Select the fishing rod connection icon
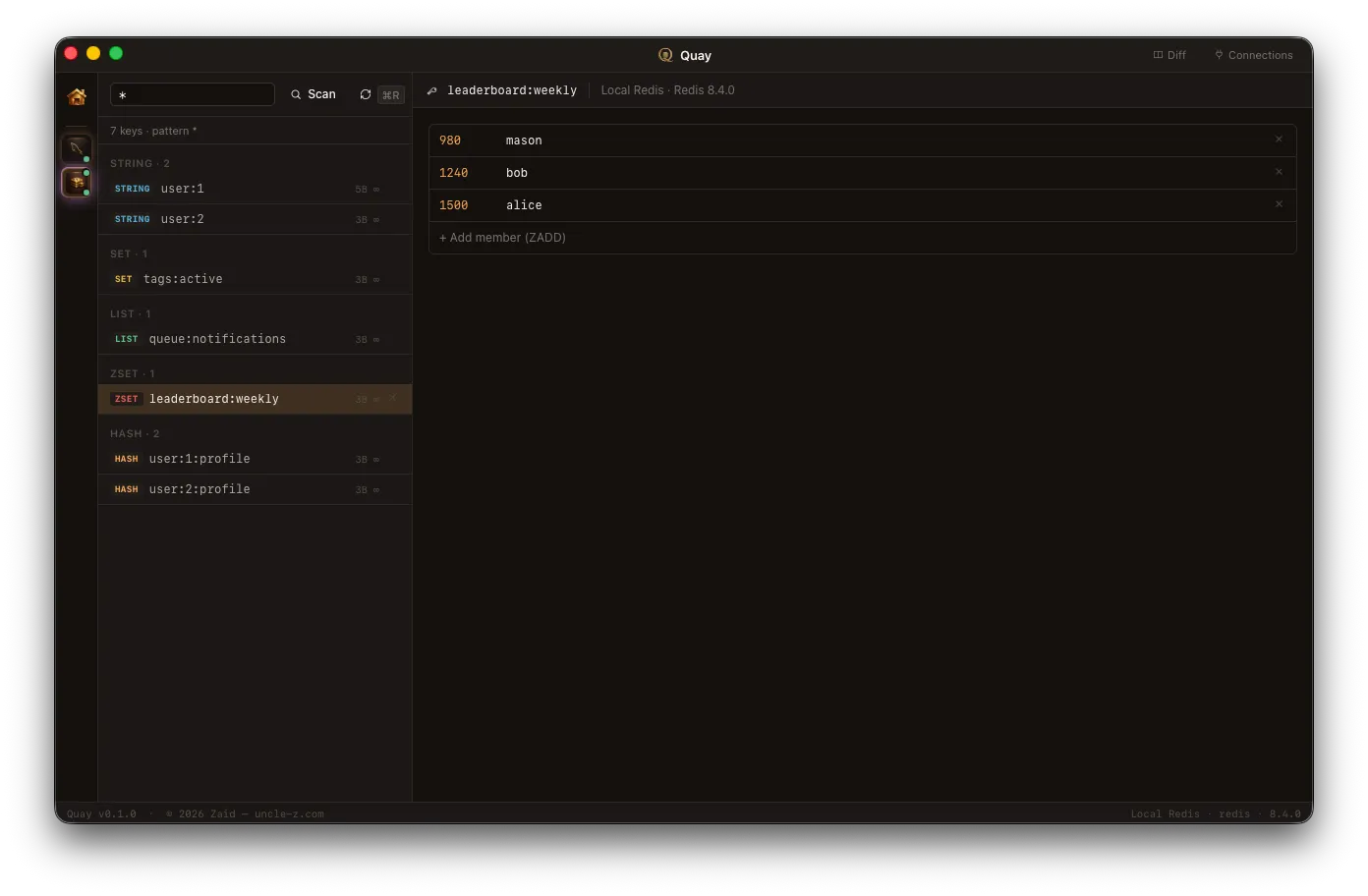The image size is (1368, 896). tap(77, 148)
